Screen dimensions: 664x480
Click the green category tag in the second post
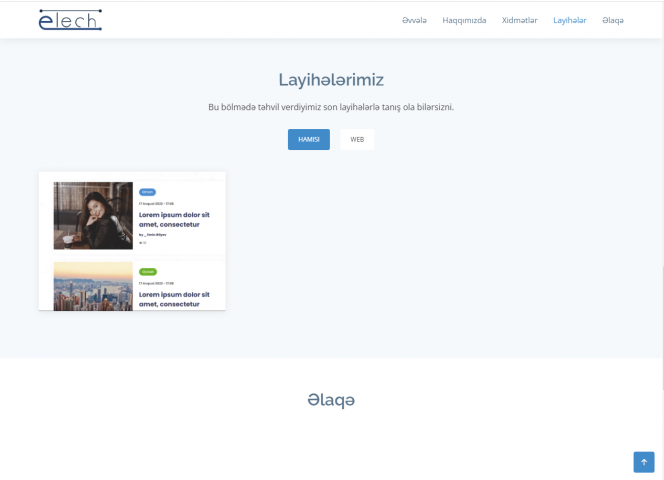[148, 272]
